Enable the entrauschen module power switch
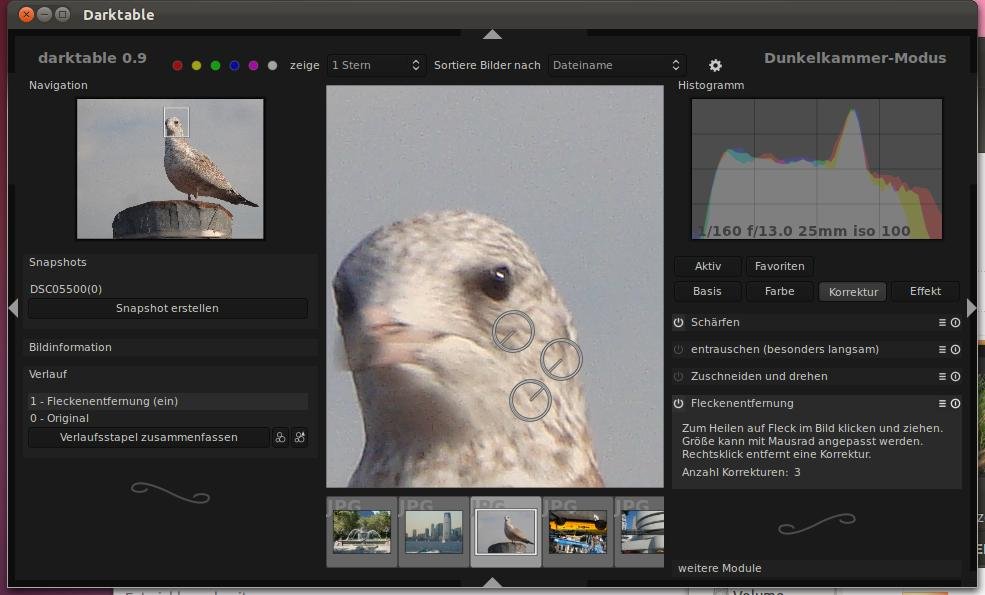The image size is (985, 595). click(x=678, y=350)
